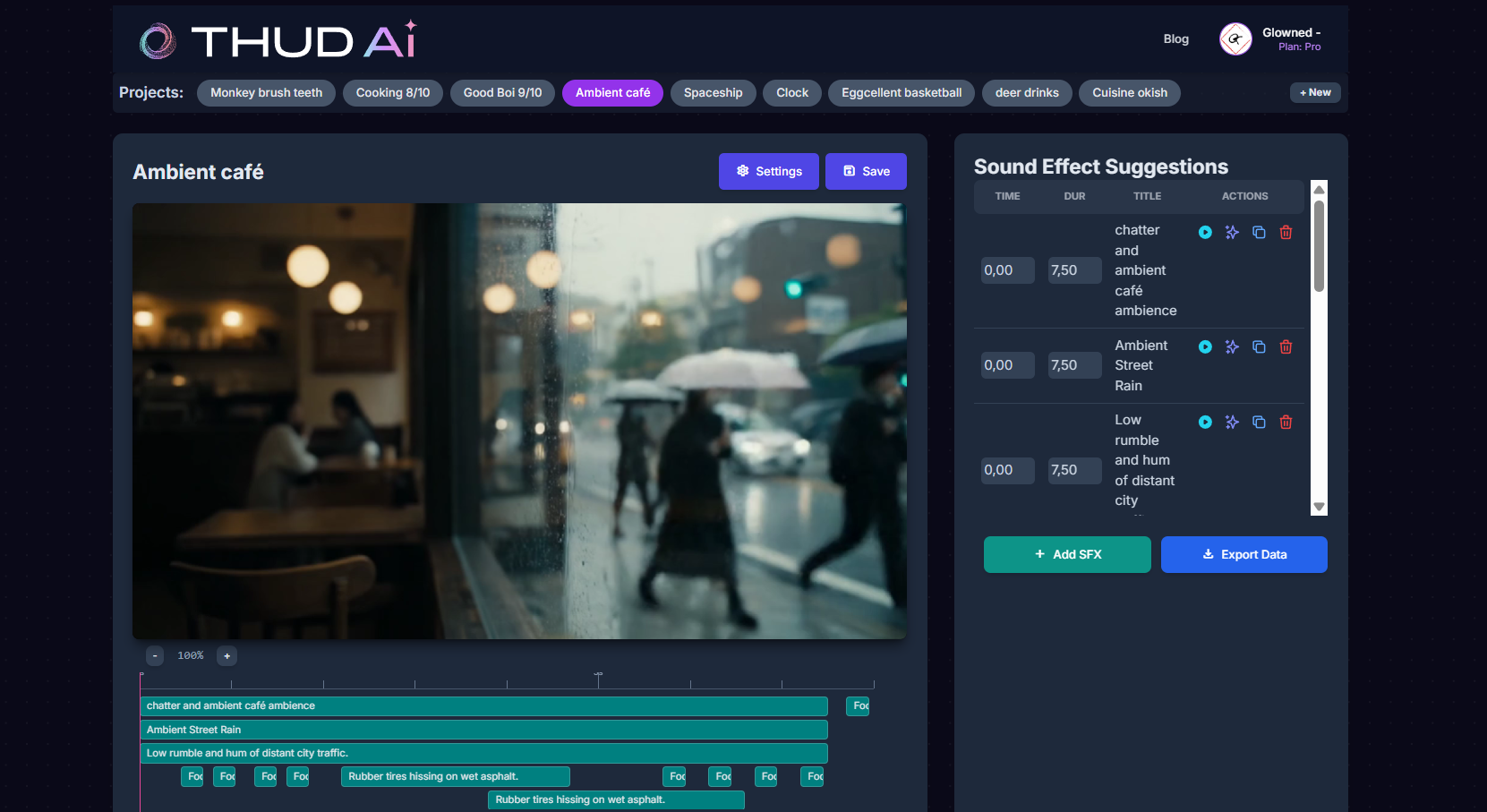Delete the chatter and ambient café ambience row
This screenshot has height=812, width=1487.
1286,233
